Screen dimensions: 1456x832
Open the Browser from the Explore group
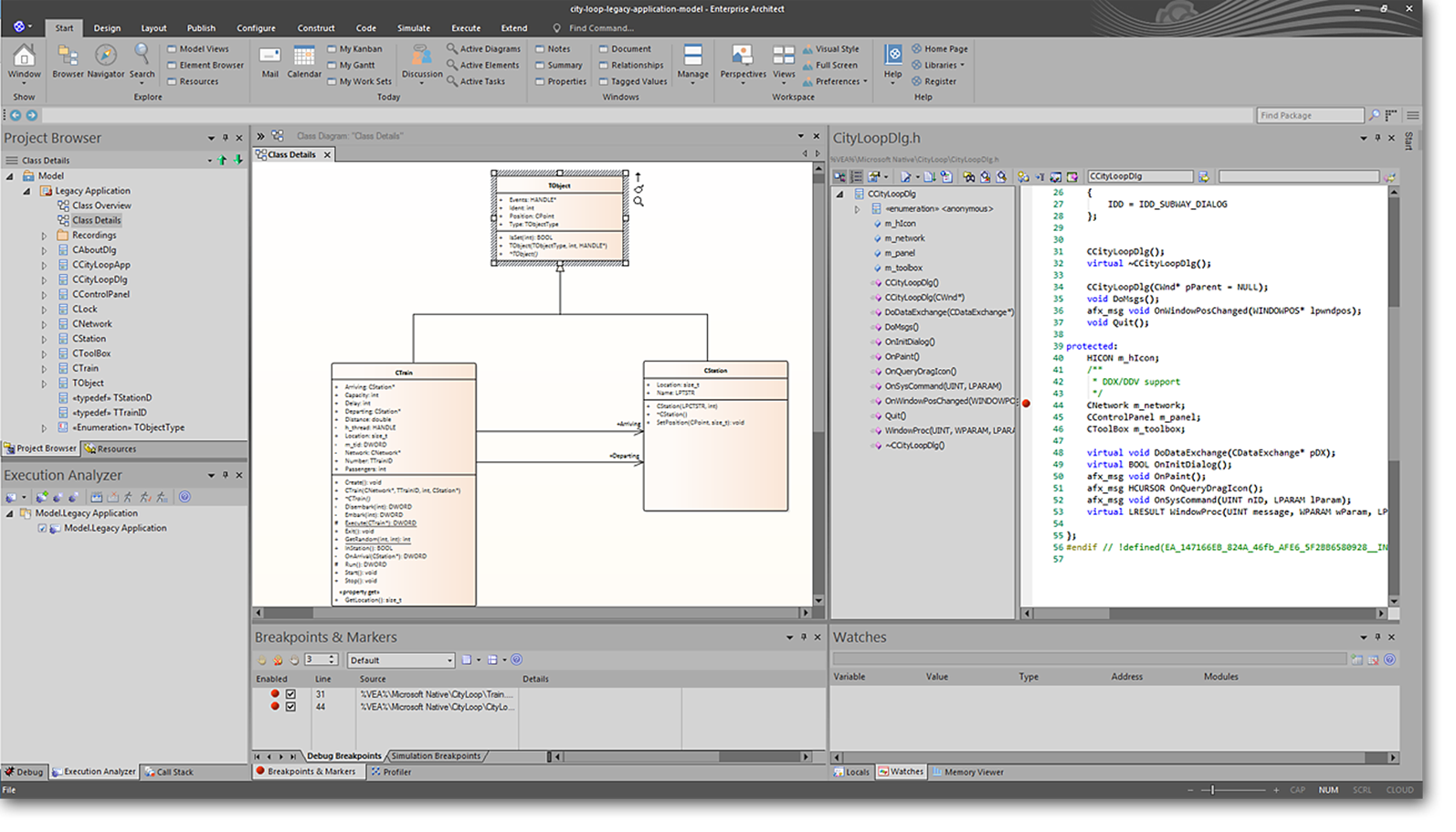tap(68, 55)
